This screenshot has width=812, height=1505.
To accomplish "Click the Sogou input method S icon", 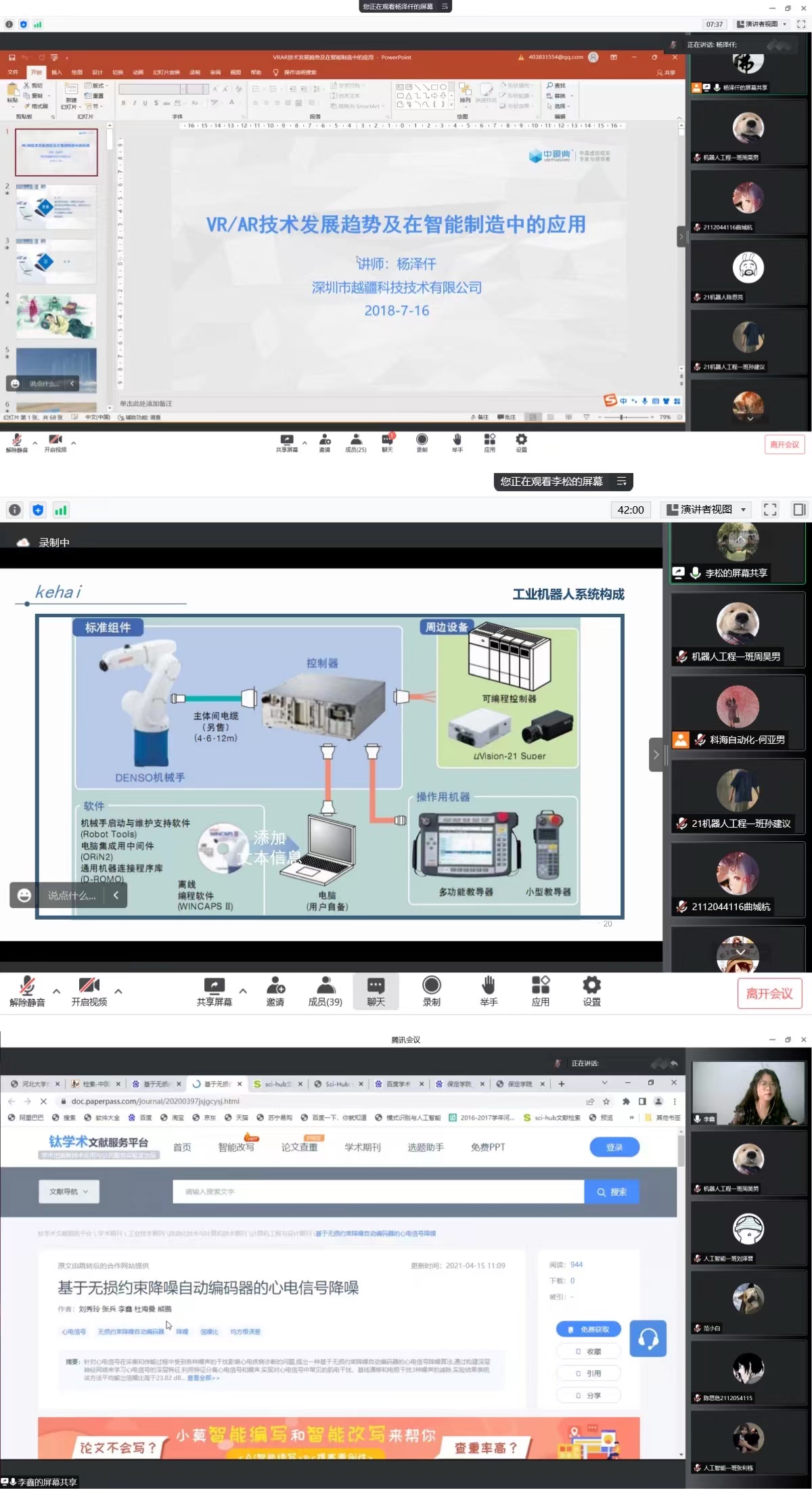I will click(610, 401).
